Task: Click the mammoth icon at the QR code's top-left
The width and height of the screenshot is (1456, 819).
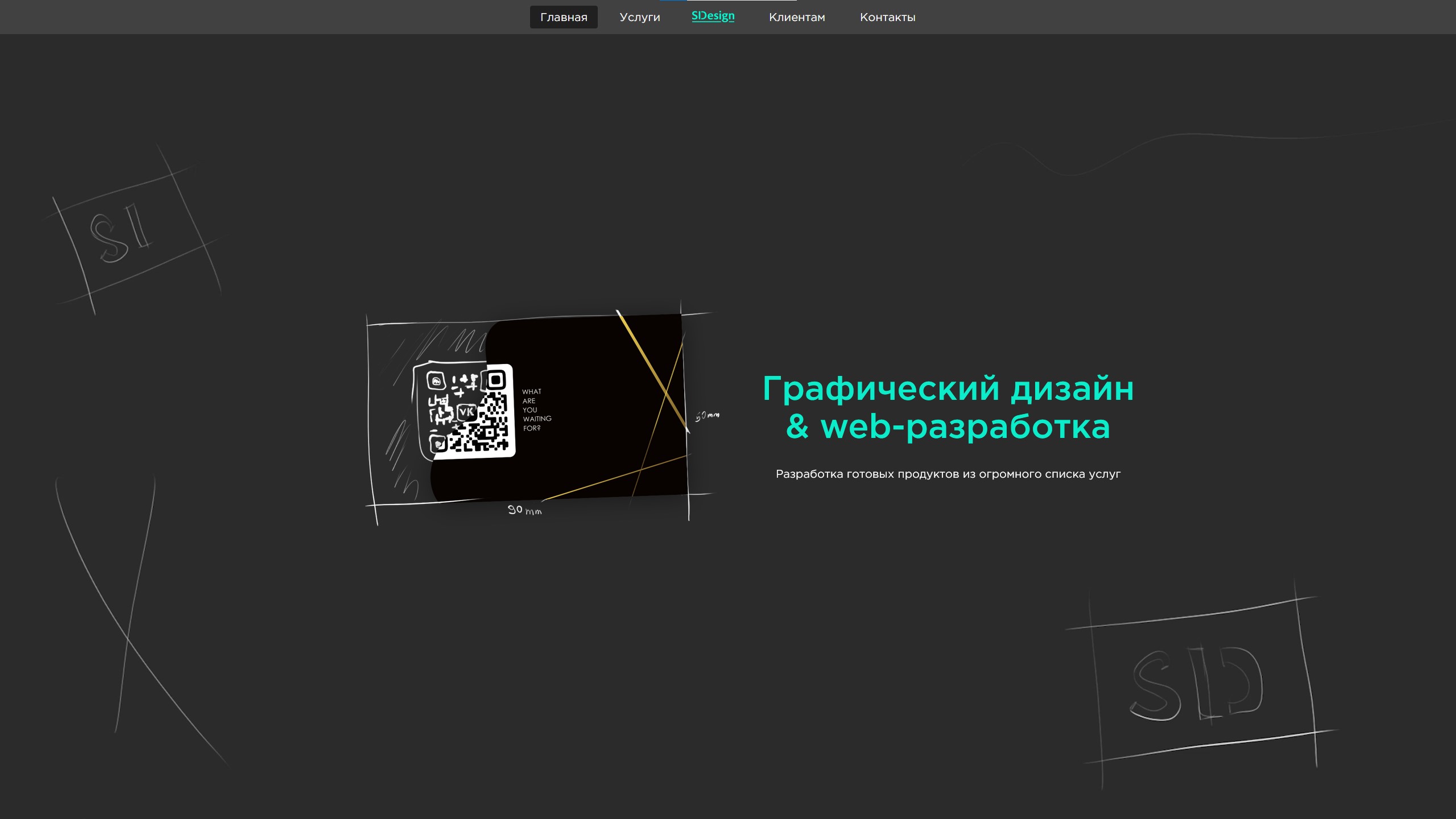Action: 436,382
